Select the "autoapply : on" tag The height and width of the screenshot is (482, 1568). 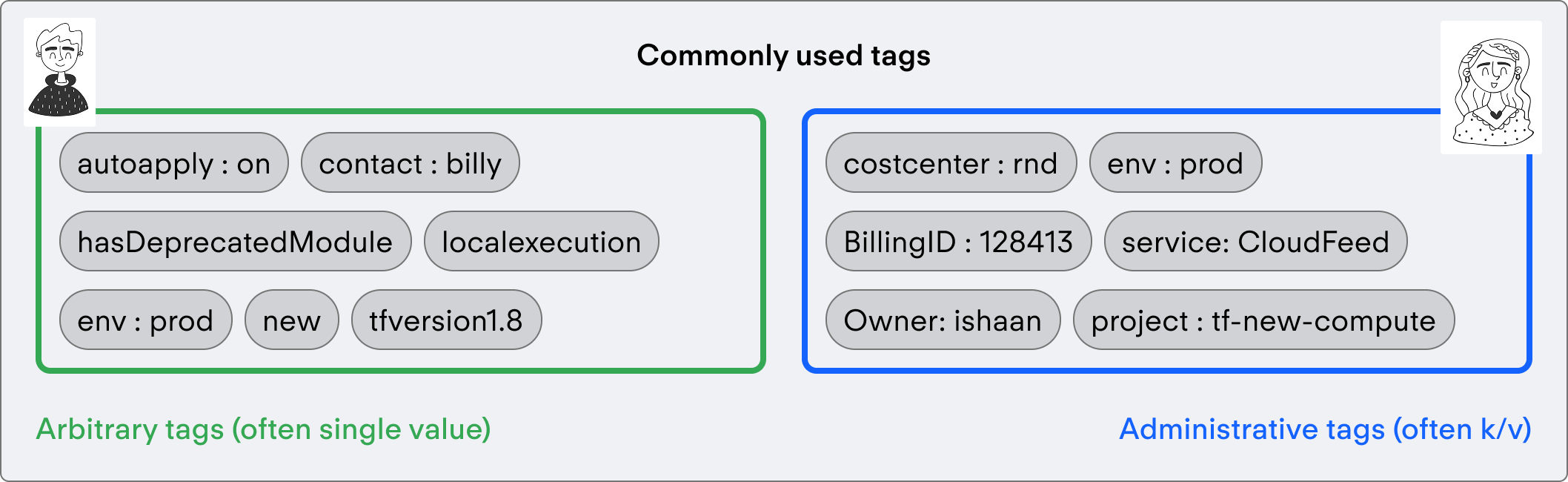(x=173, y=163)
